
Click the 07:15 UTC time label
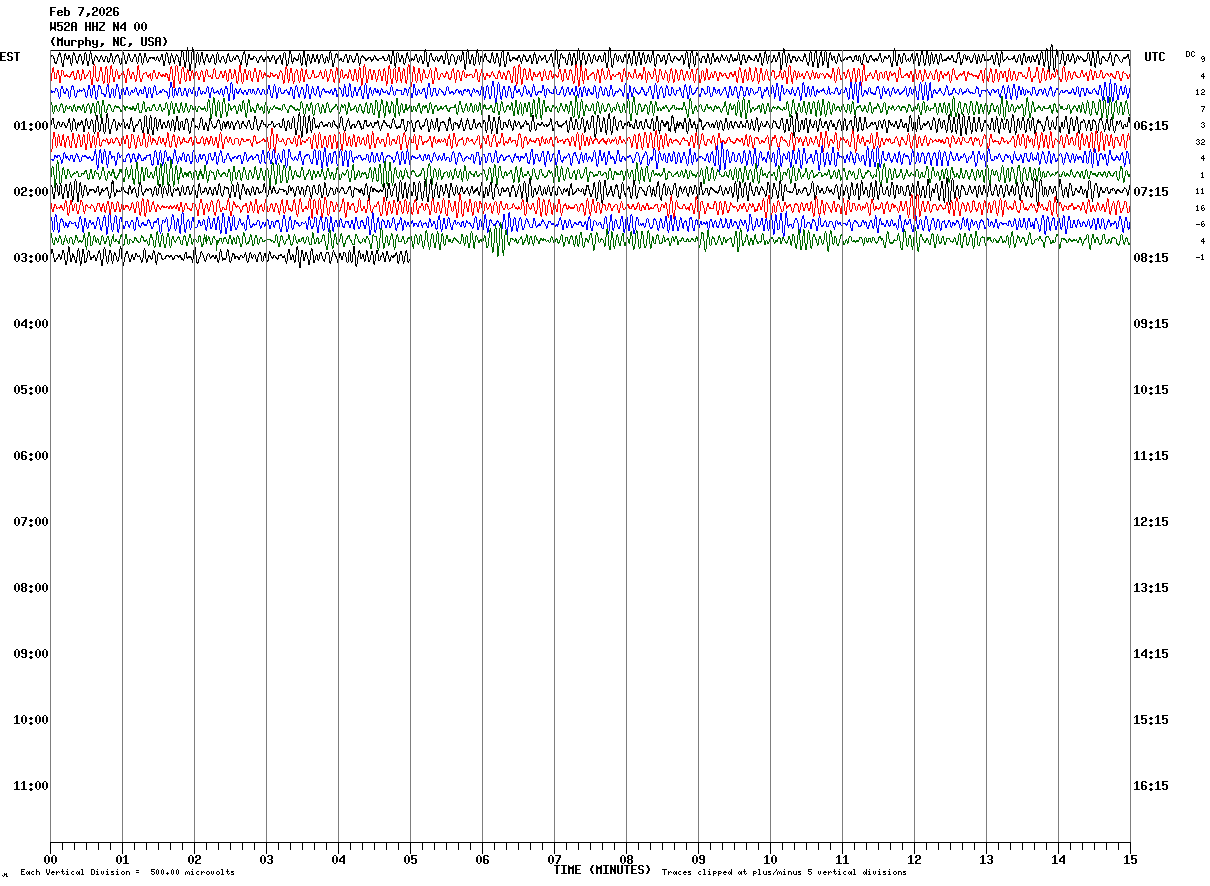tap(1151, 192)
